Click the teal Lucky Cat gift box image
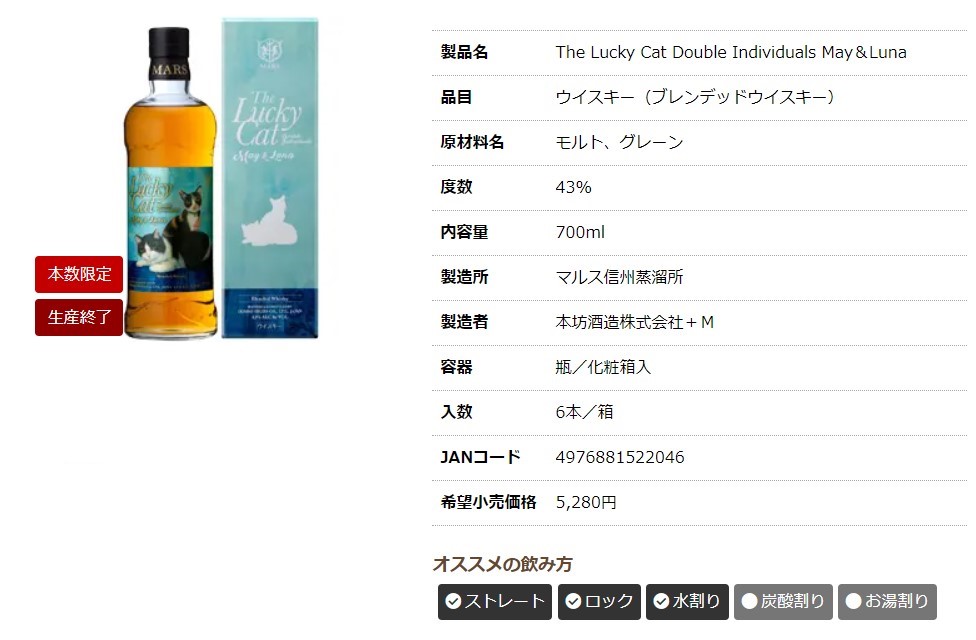Viewport: 976px width, 640px height. pos(270,179)
